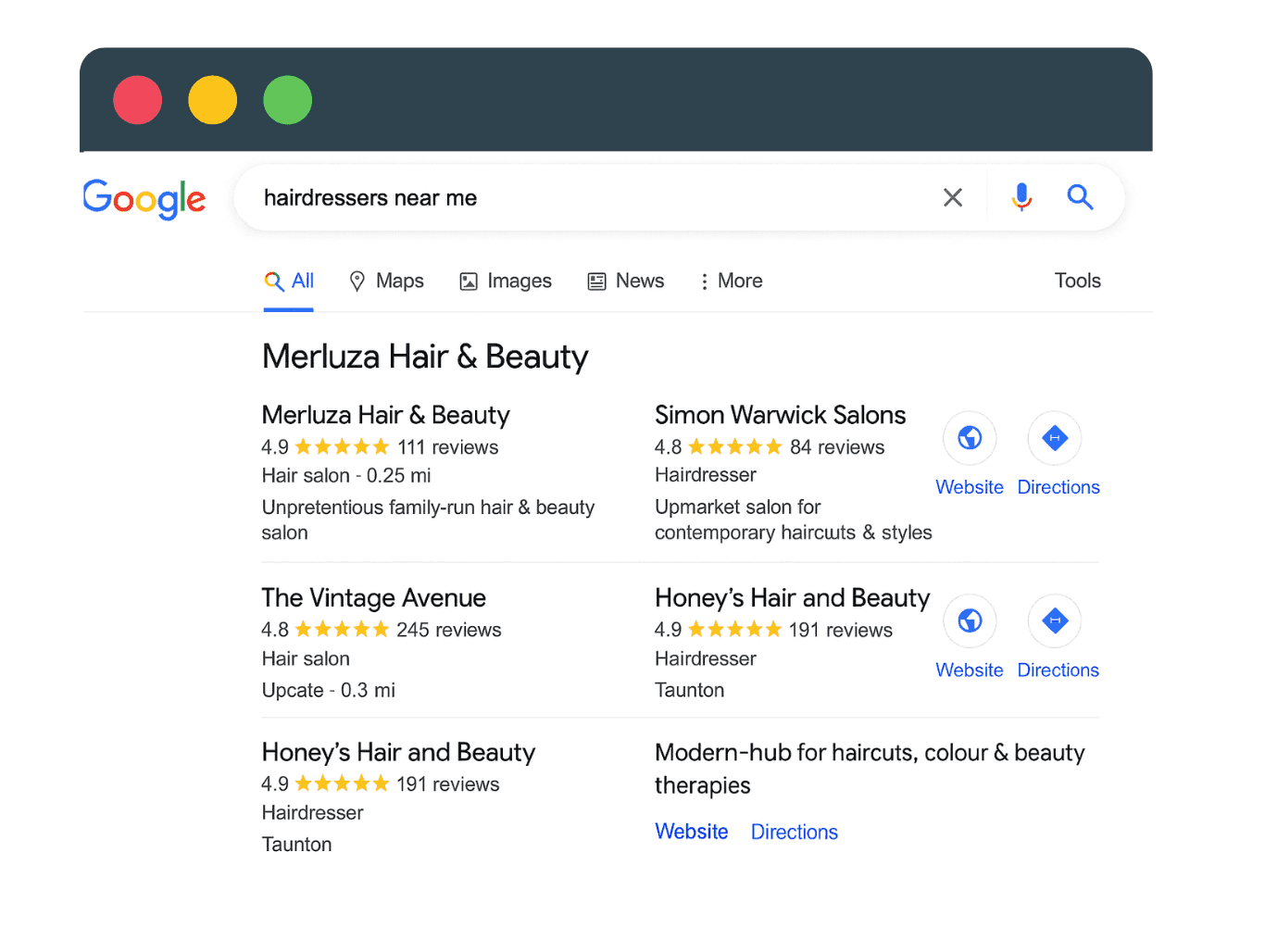Image resolution: width=1265 pixels, height=952 pixels.
Task: Click the star rating of The Vintage Avenue
Action: tap(341, 629)
